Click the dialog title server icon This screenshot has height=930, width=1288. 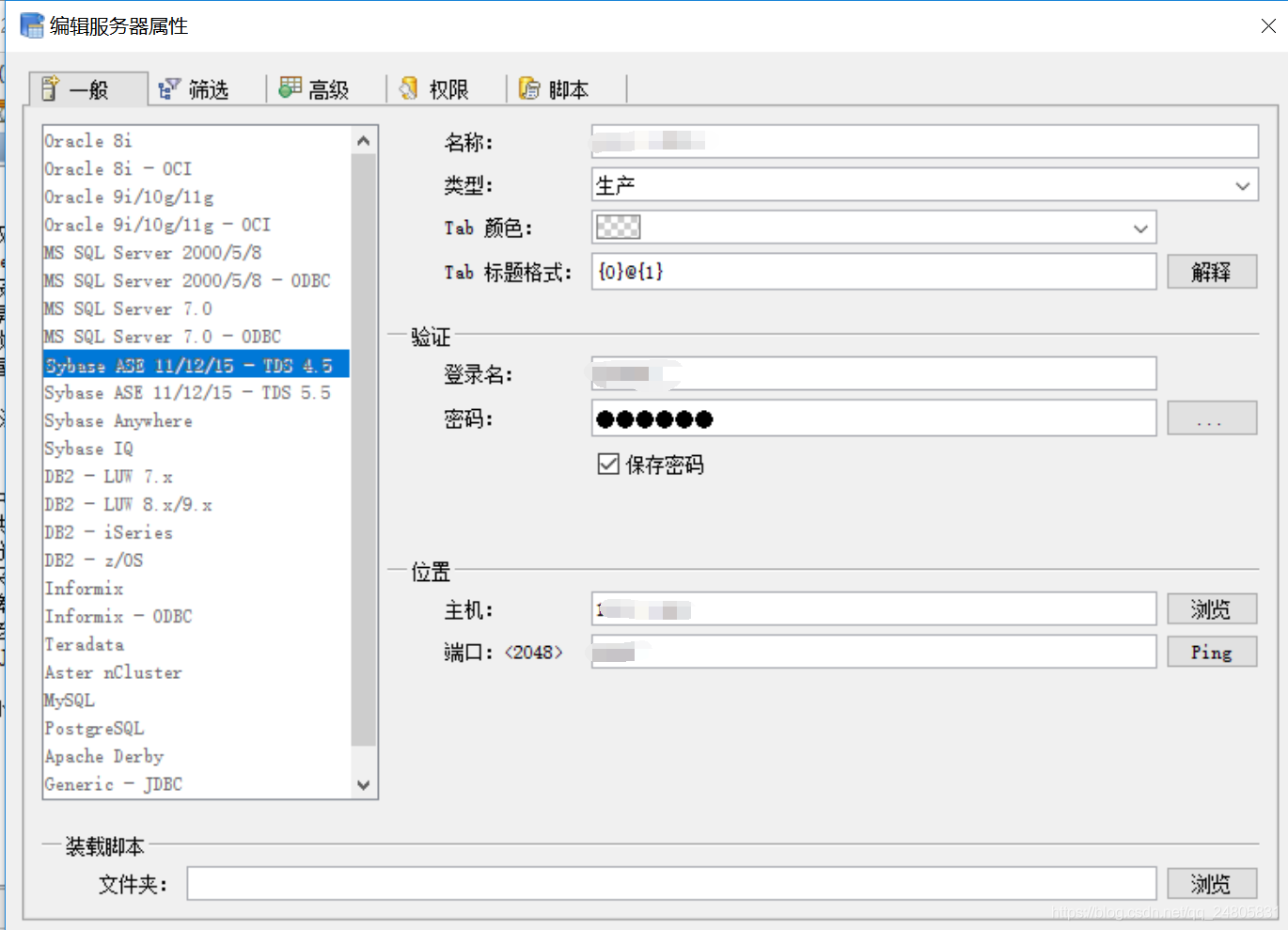pyautogui.click(x=32, y=25)
